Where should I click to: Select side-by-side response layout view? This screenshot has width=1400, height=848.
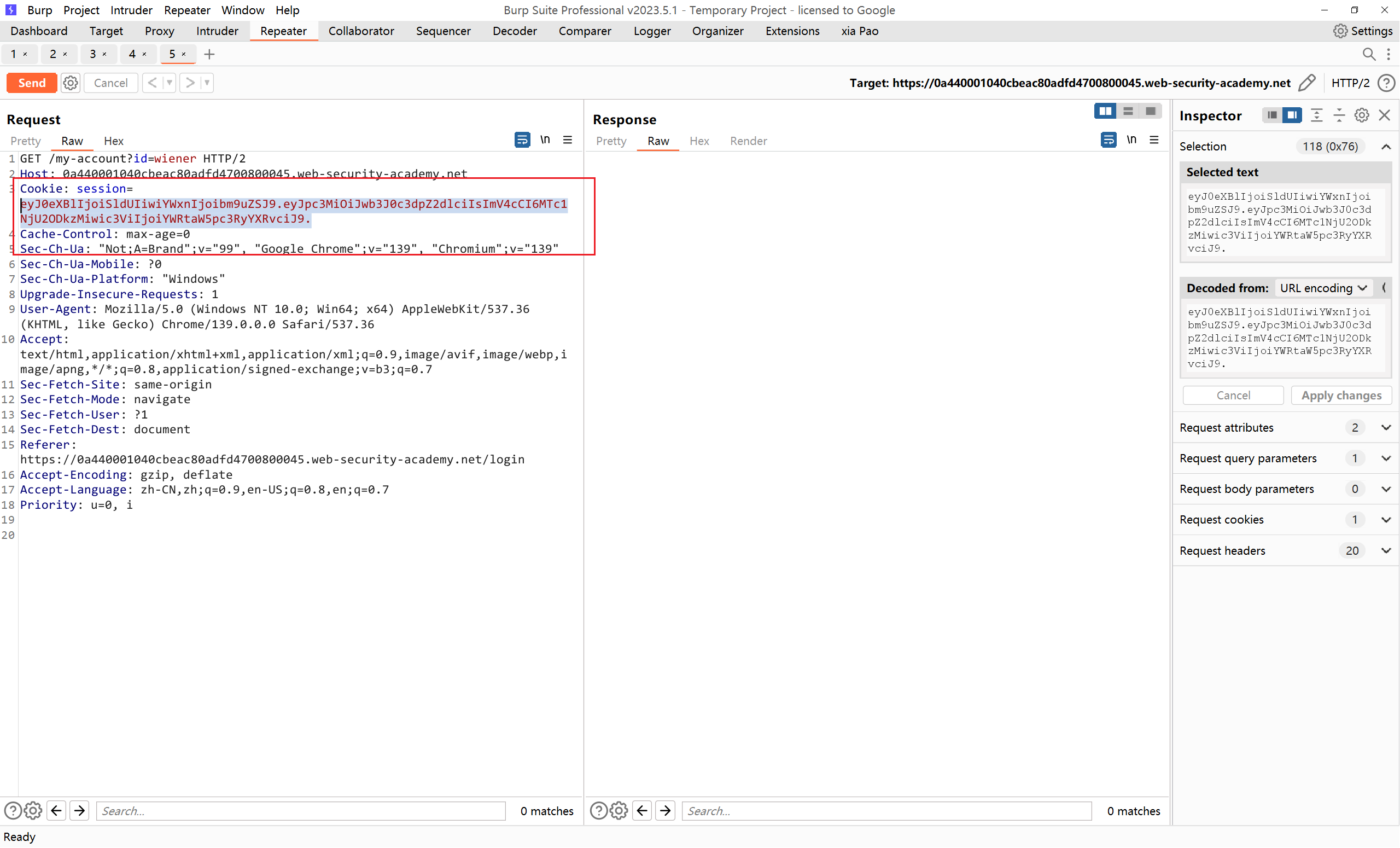(x=1105, y=112)
